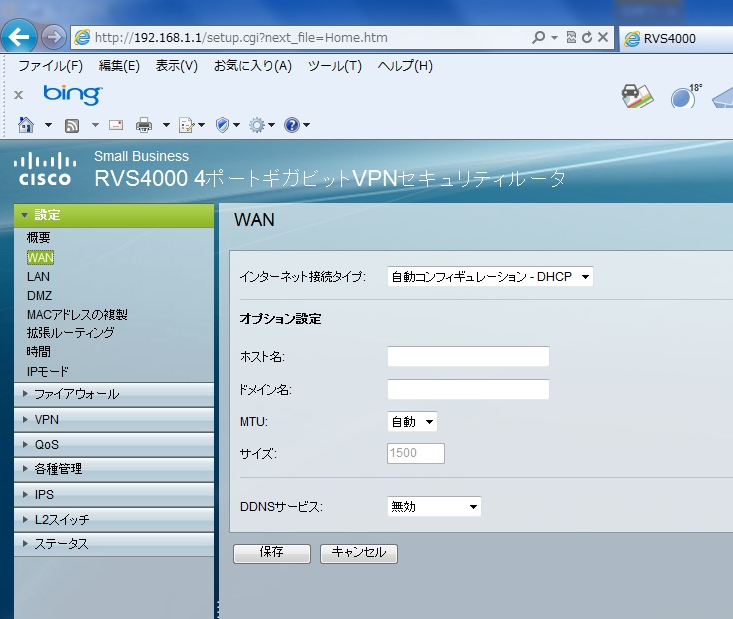Expand the VPN section

click(114, 419)
